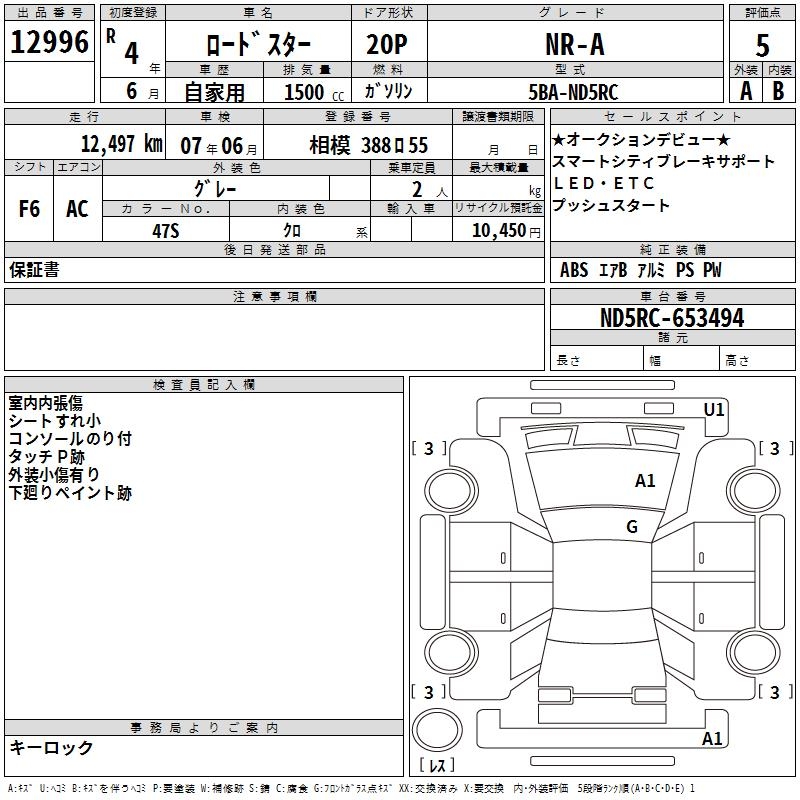Click the shift type F6
The image size is (800, 800).
[x=29, y=209]
